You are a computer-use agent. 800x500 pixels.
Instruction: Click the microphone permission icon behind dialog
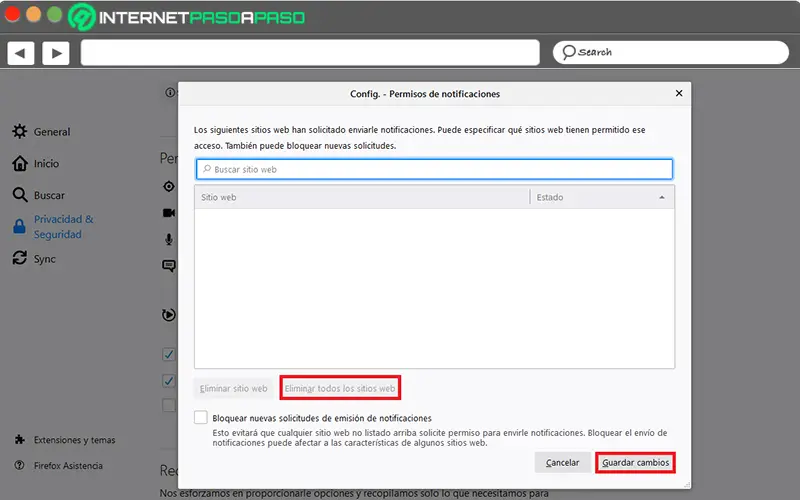[169, 239]
